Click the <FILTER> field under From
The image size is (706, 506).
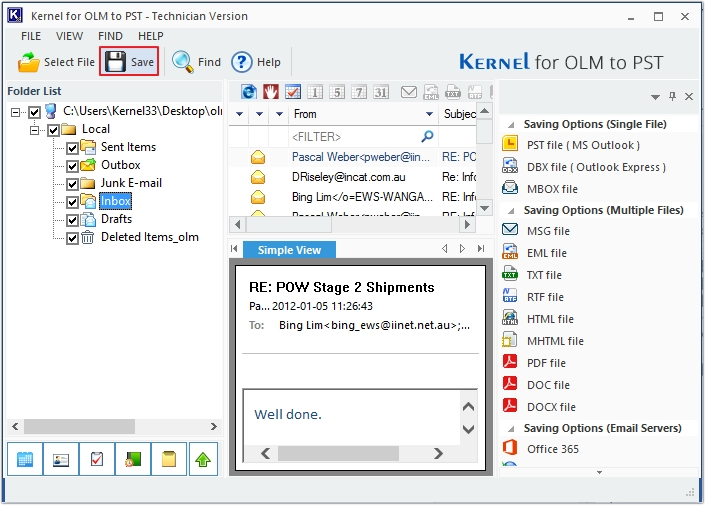tap(363, 136)
